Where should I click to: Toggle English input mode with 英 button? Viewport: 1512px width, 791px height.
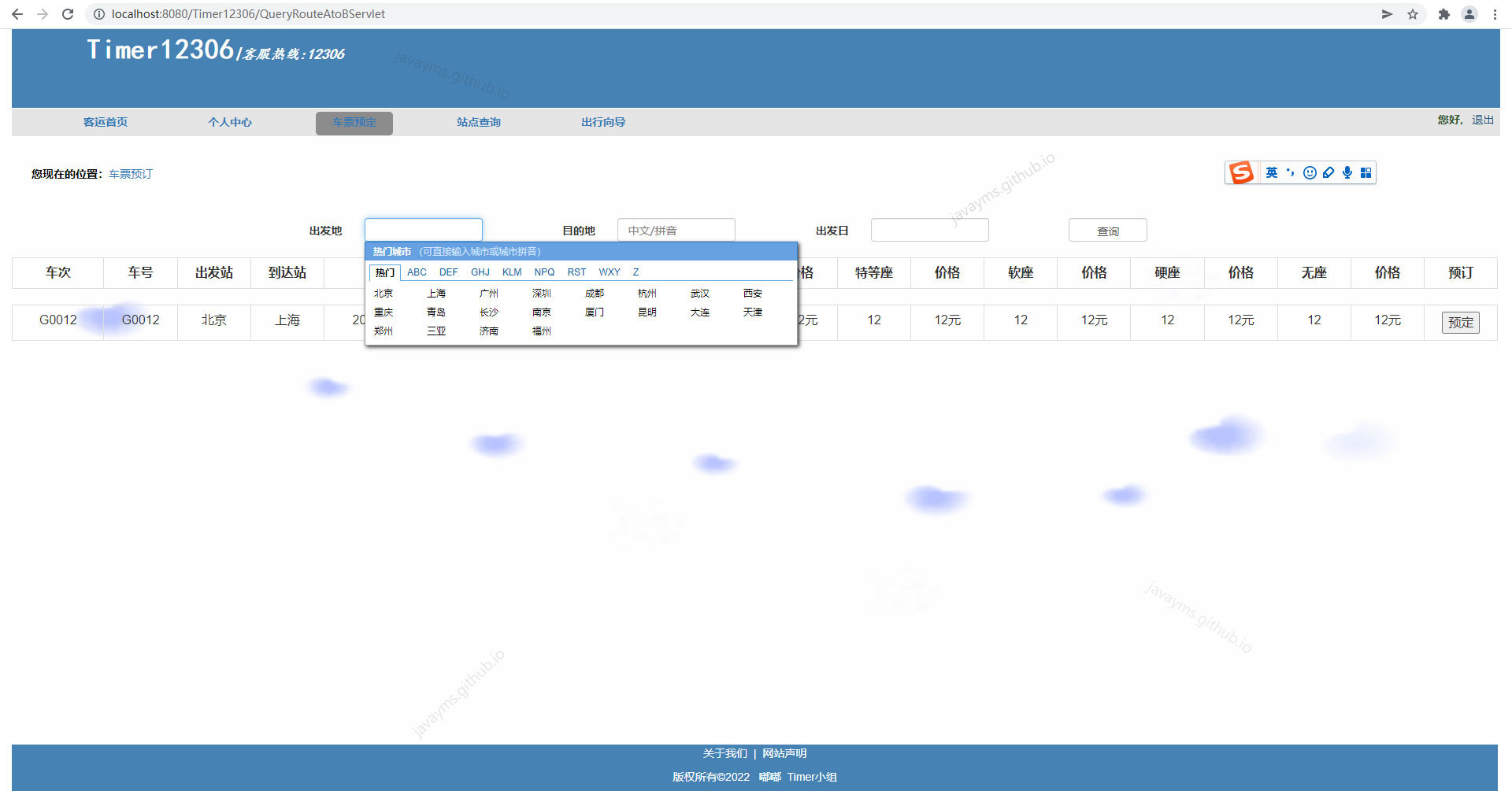coord(1271,172)
